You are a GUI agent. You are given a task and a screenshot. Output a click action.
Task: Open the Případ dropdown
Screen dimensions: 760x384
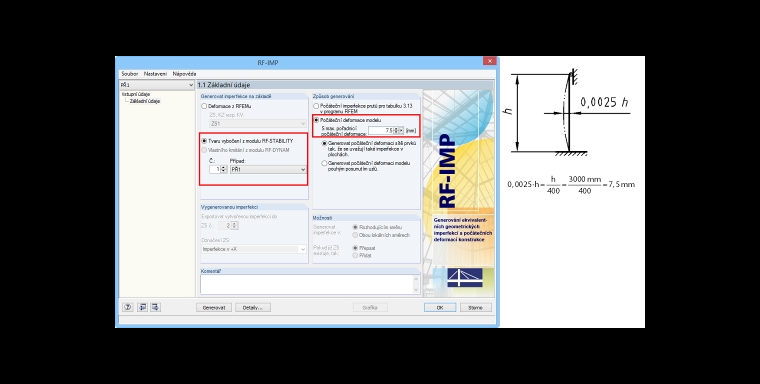(x=268, y=169)
